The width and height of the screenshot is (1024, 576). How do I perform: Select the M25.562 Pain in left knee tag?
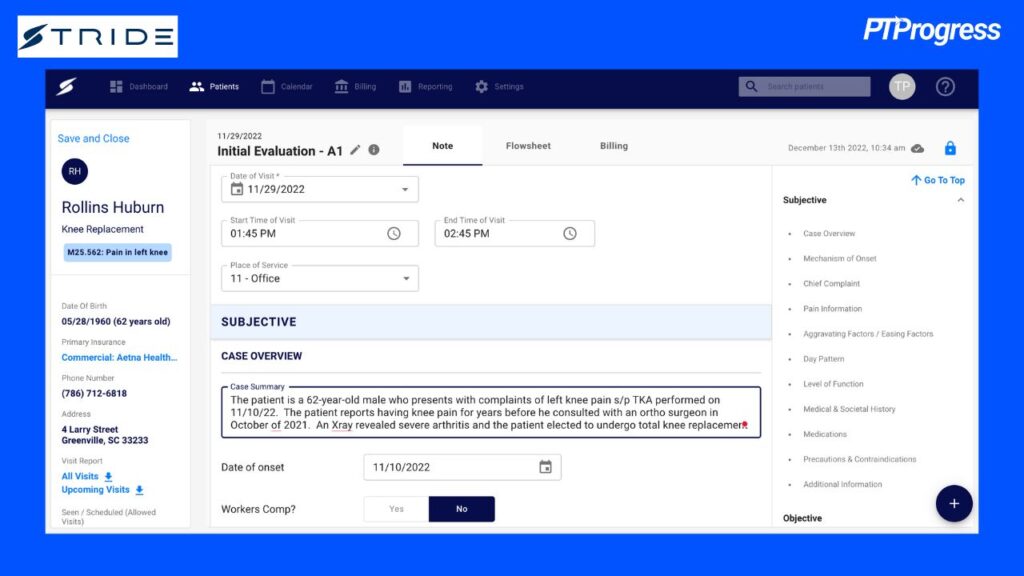[x=118, y=252]
